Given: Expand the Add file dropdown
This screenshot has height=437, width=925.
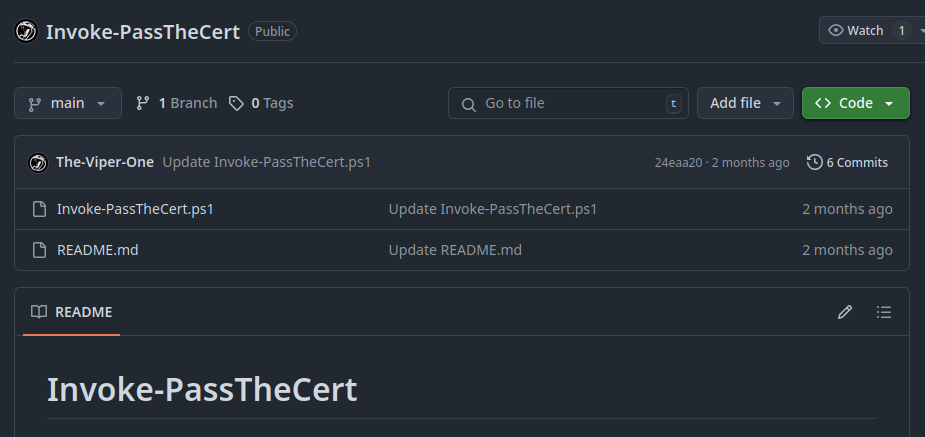Looking at the screenshot, I should click(745, 103).
